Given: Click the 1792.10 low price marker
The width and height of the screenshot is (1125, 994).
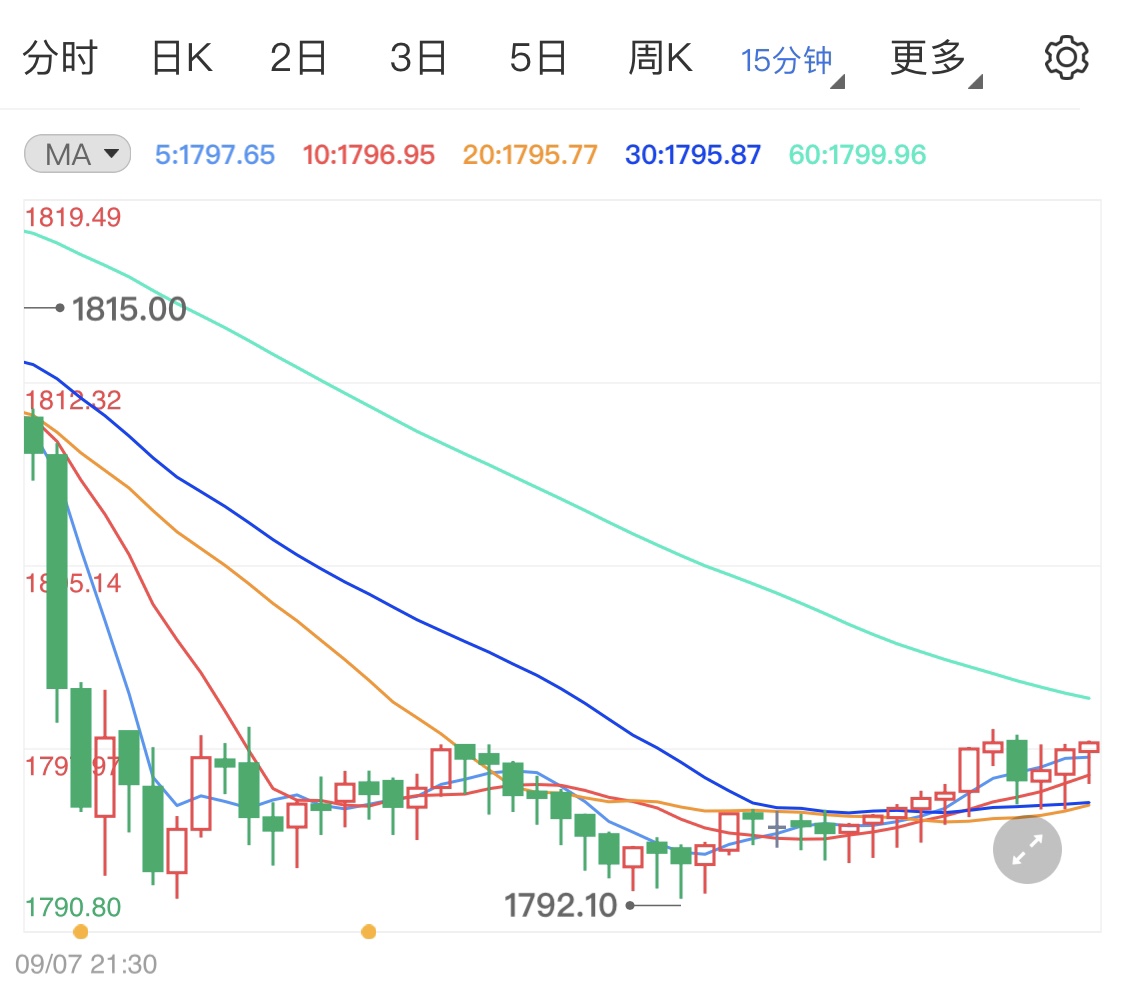Looking at the screenshot, I should tap(560, 906).
